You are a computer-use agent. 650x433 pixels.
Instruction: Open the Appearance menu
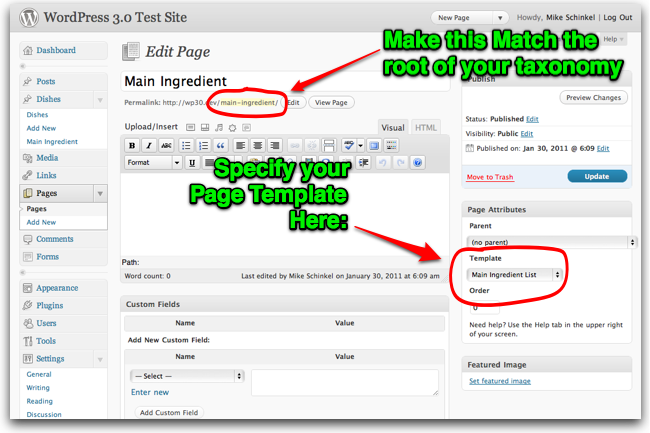(x=57, y=288)
